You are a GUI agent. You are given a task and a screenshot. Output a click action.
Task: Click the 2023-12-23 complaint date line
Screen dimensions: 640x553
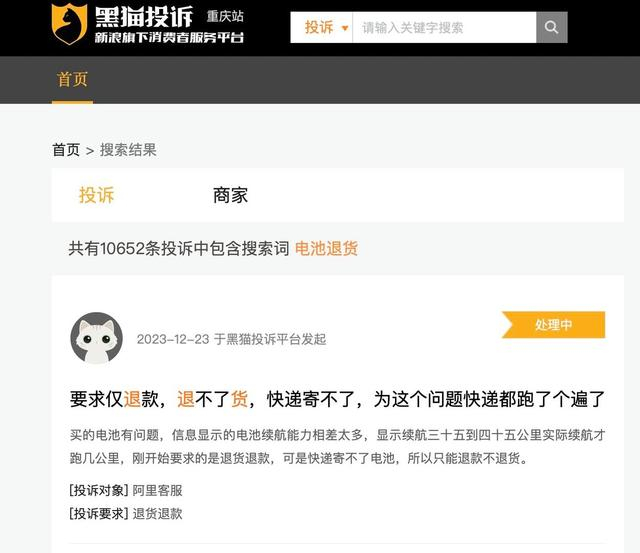(231, 339)
